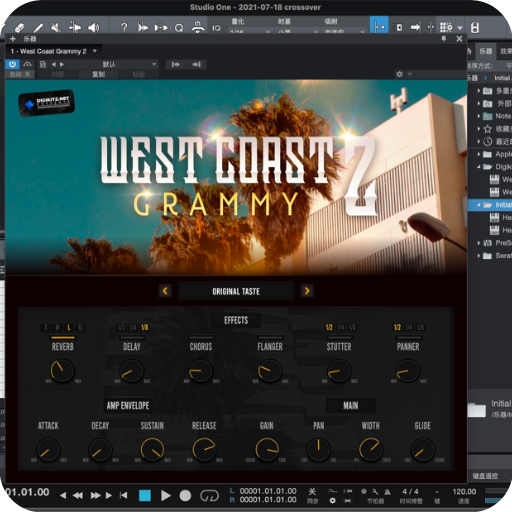Click the play button in transport

tap(165, 496)
